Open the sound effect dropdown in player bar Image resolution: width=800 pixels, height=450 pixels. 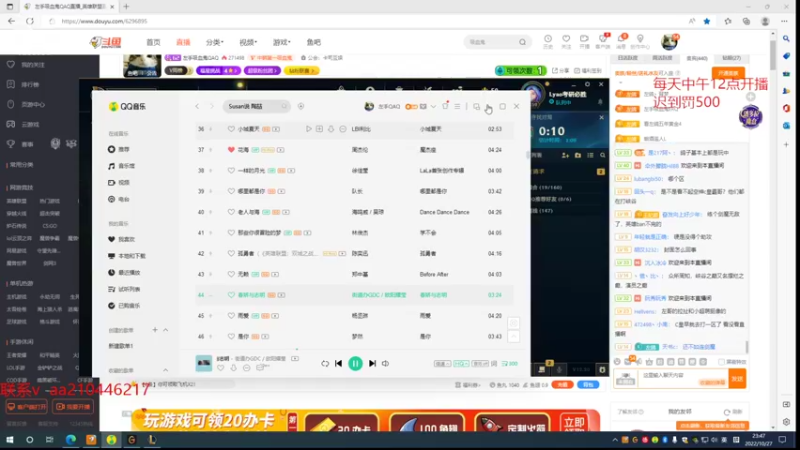(x=480, y=364)
